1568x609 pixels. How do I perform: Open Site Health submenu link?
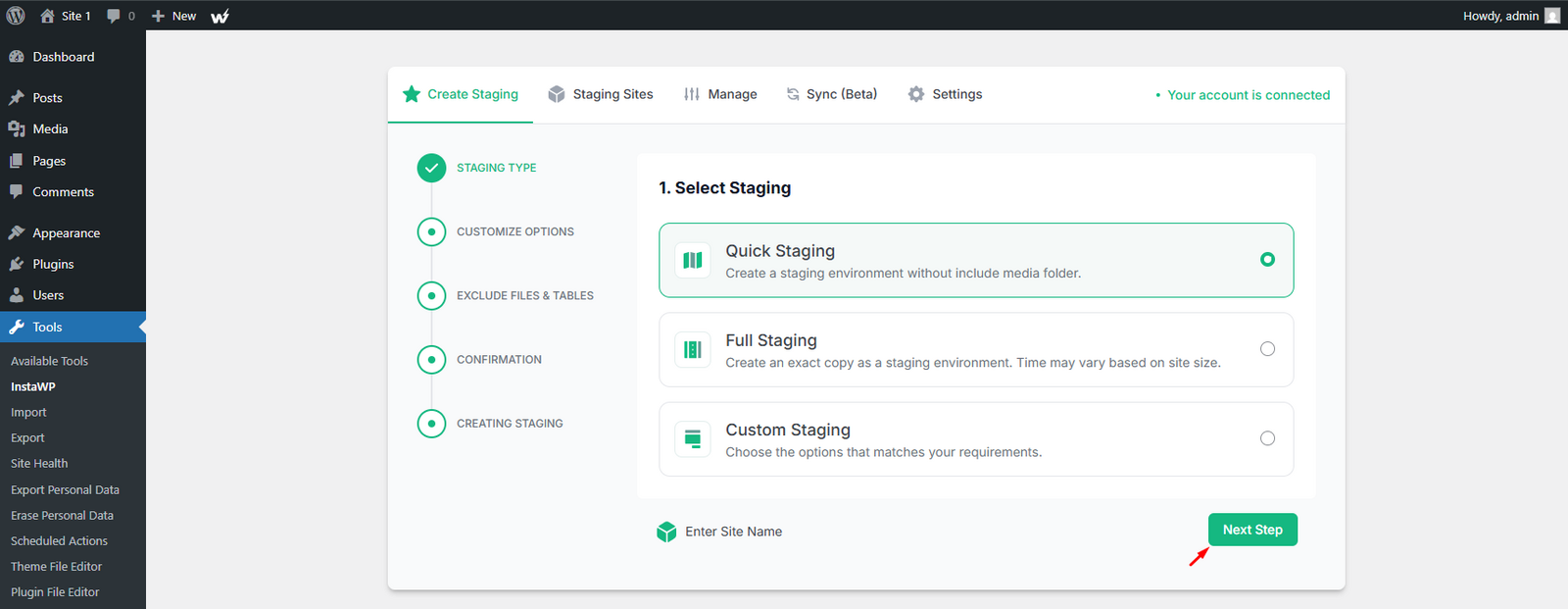click(39, 464)
